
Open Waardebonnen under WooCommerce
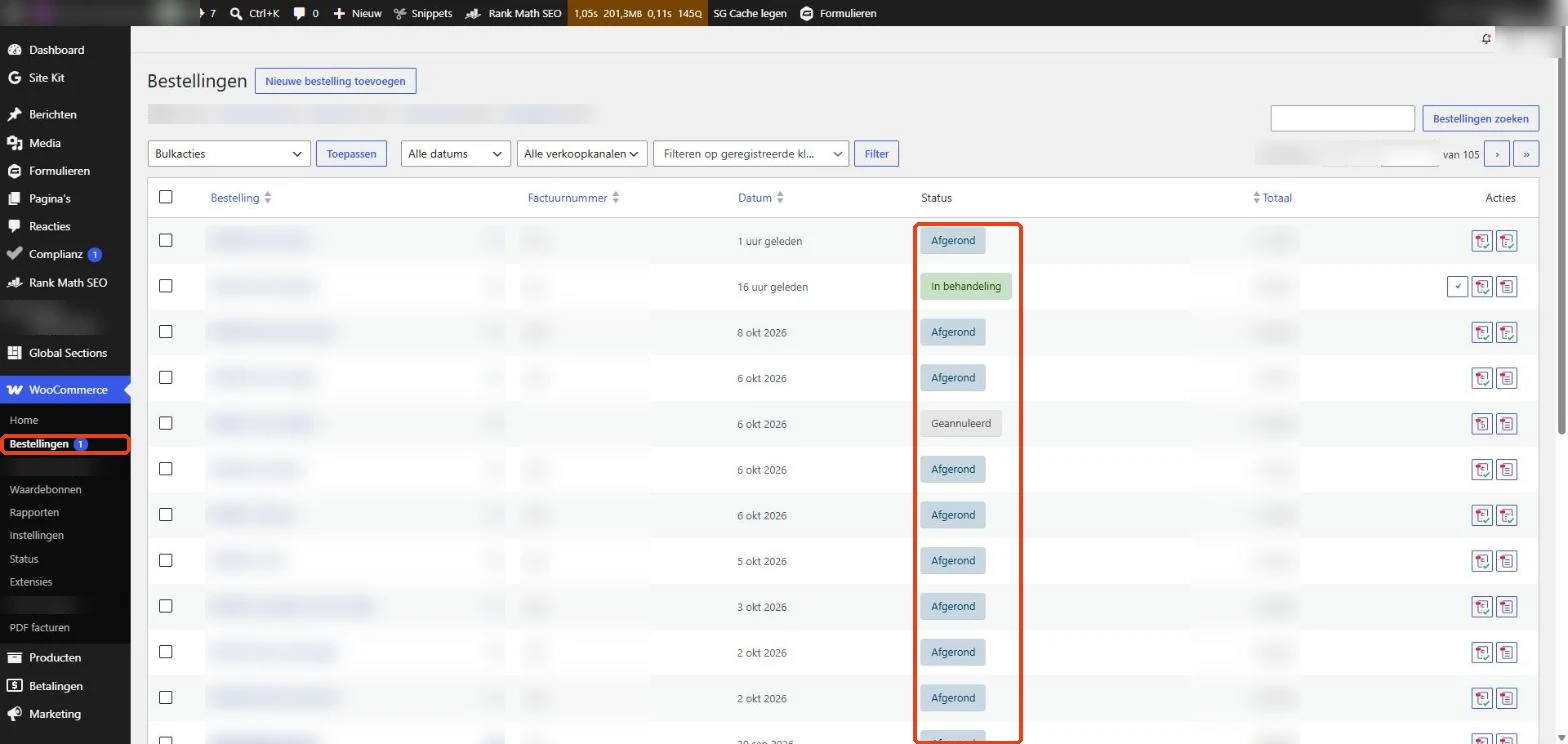45,490
